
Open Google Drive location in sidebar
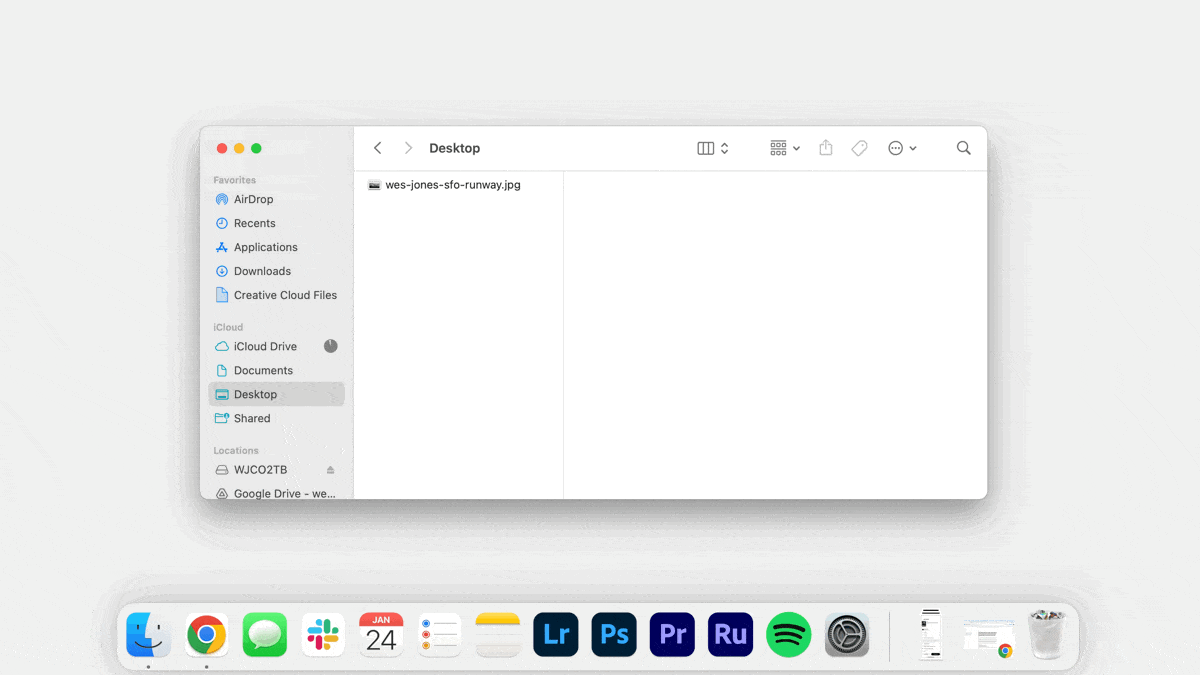coord(276,493)
